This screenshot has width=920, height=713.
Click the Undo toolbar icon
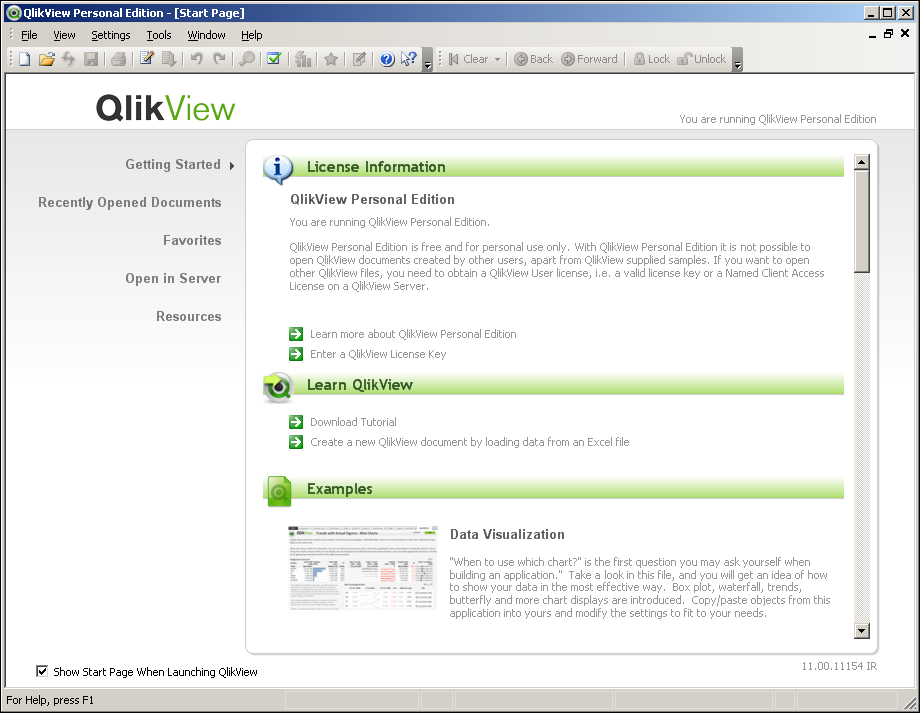click(x=196, y=58)
